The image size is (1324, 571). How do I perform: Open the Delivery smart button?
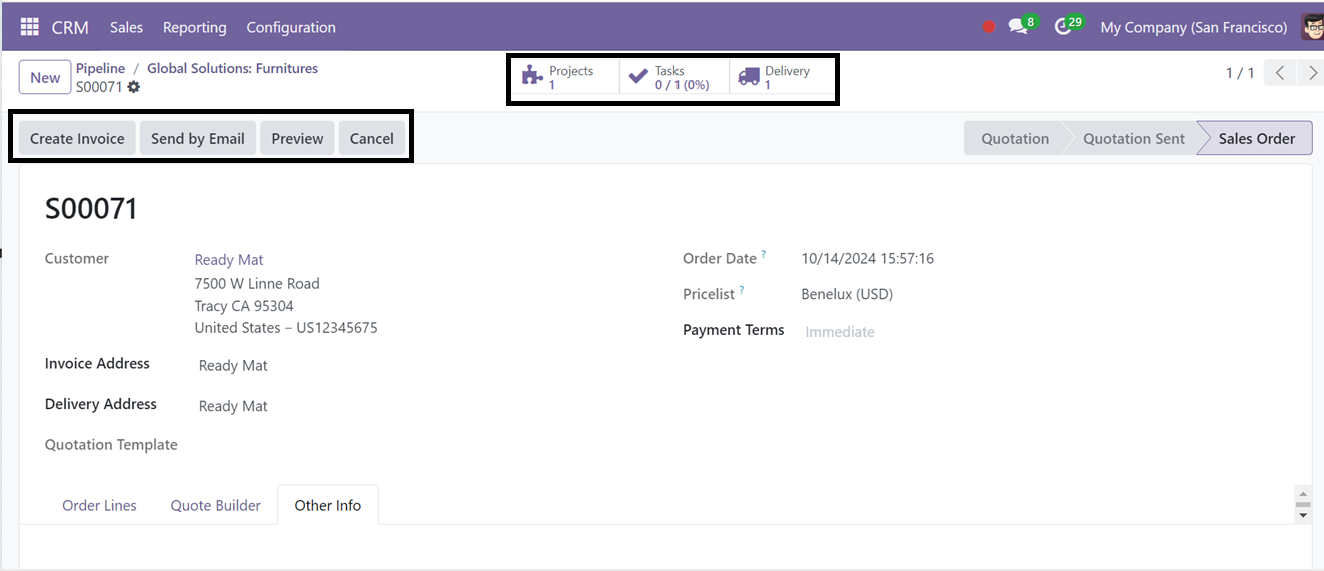pyautogui.click(x=782, y=77)
